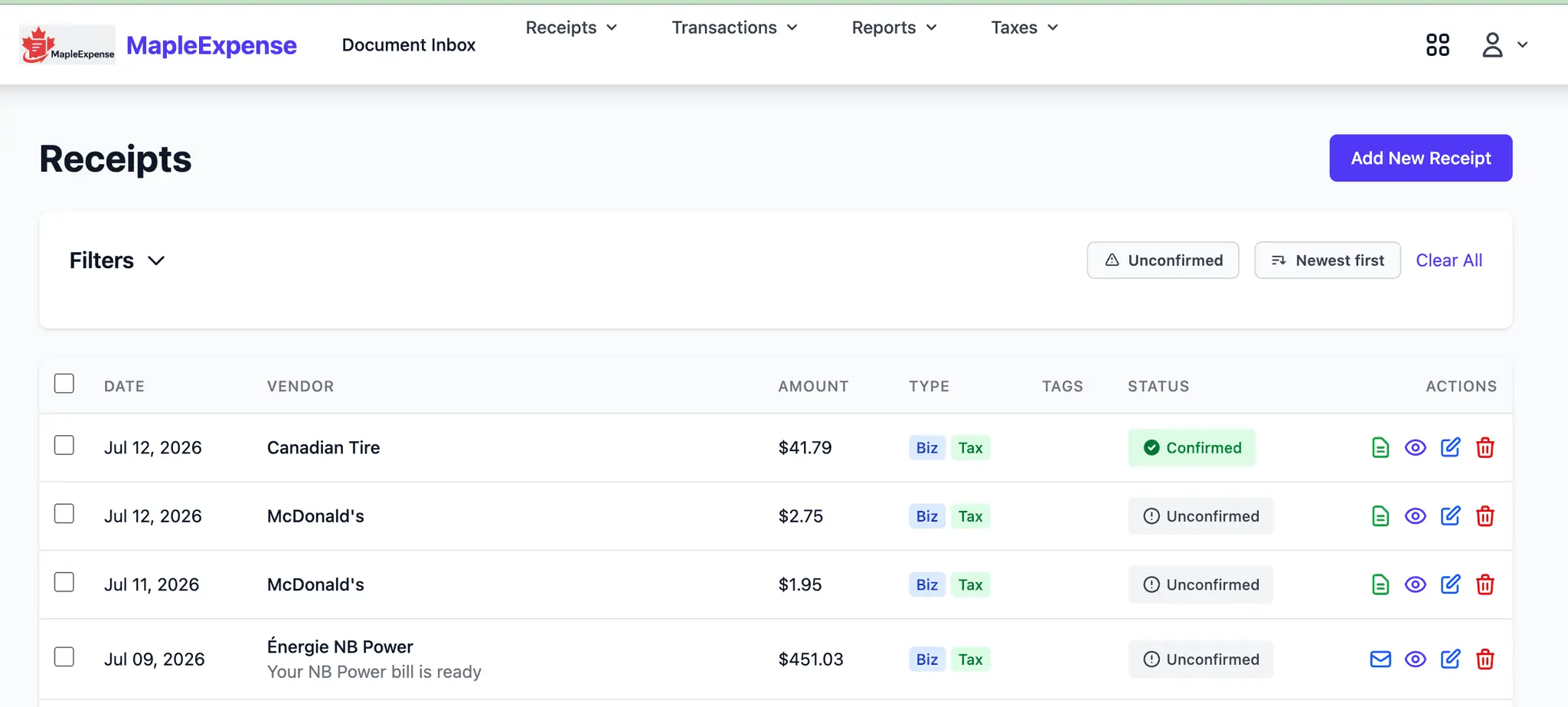Open the user account menu icon
This screenshot has width=1568, height=707.
coord(1491,44)
